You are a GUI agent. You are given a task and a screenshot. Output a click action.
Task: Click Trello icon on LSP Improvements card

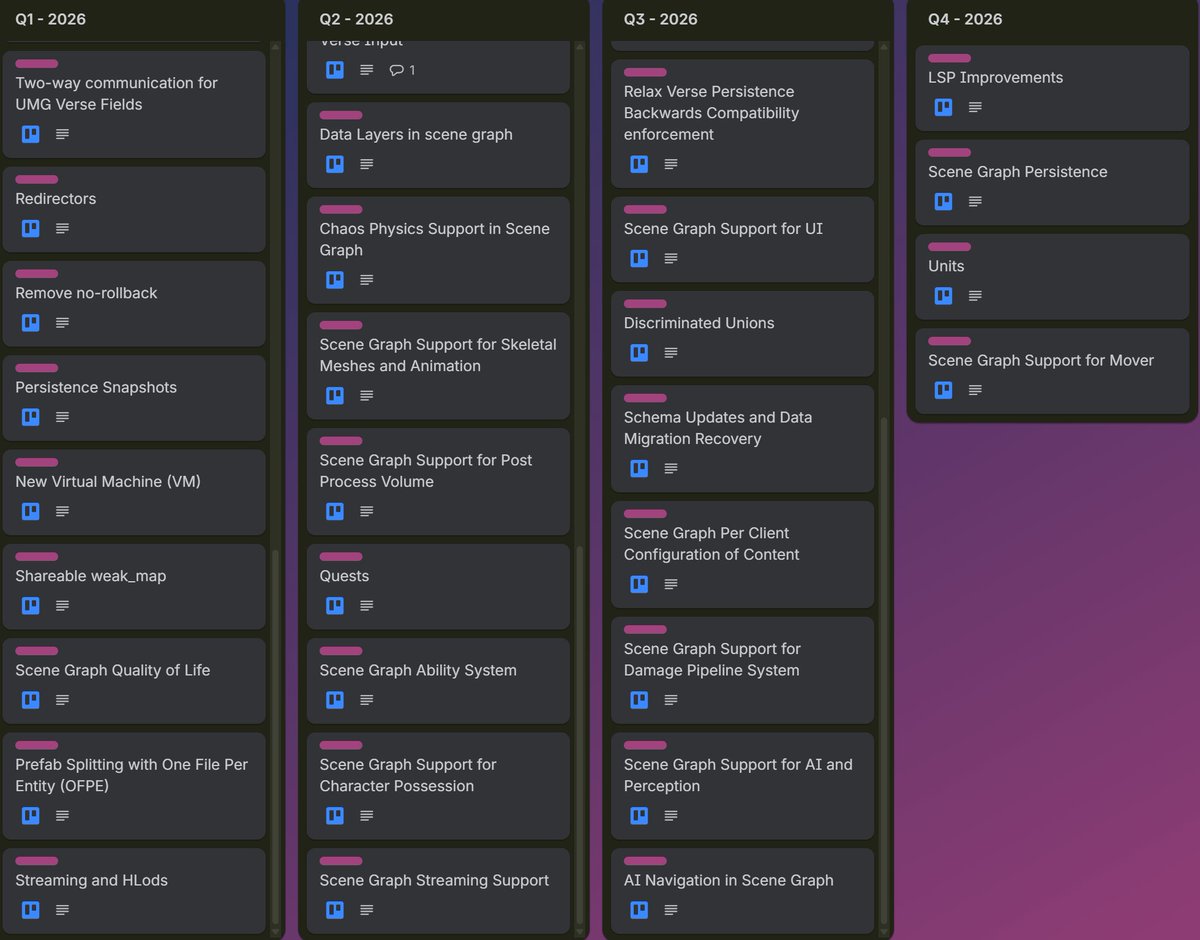(x=943, y=107)
